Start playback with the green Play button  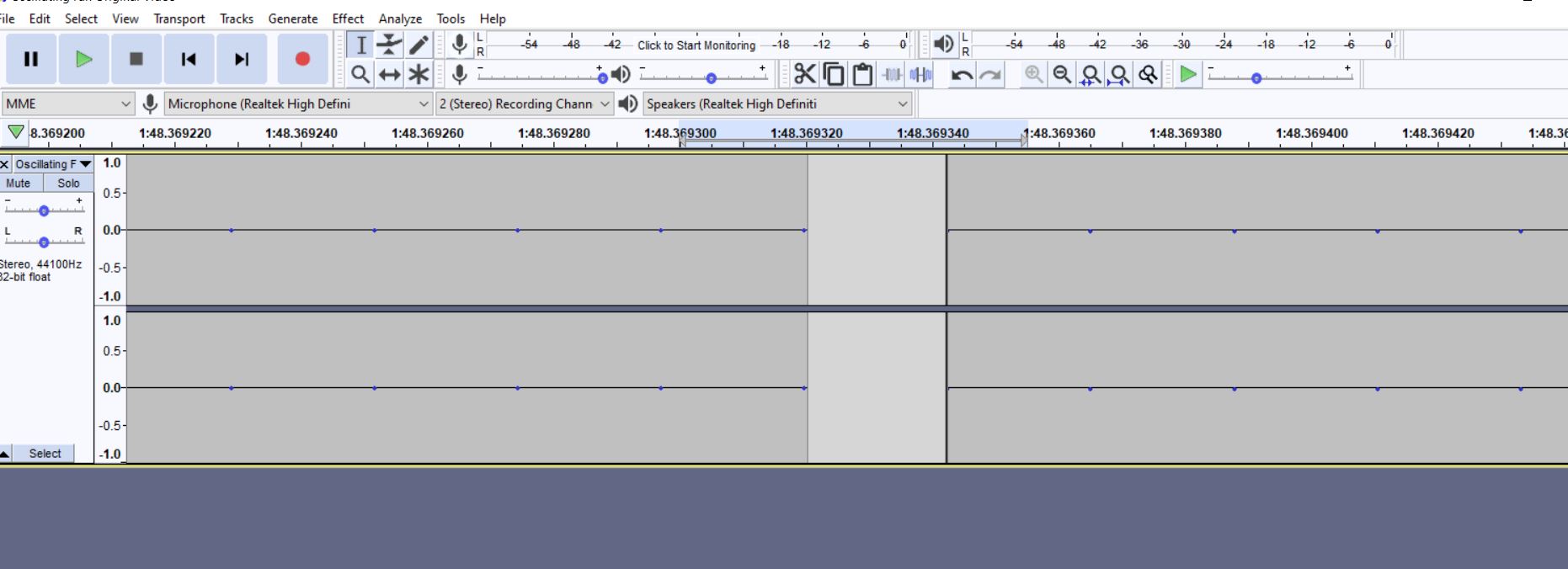[x=83, y=59]
